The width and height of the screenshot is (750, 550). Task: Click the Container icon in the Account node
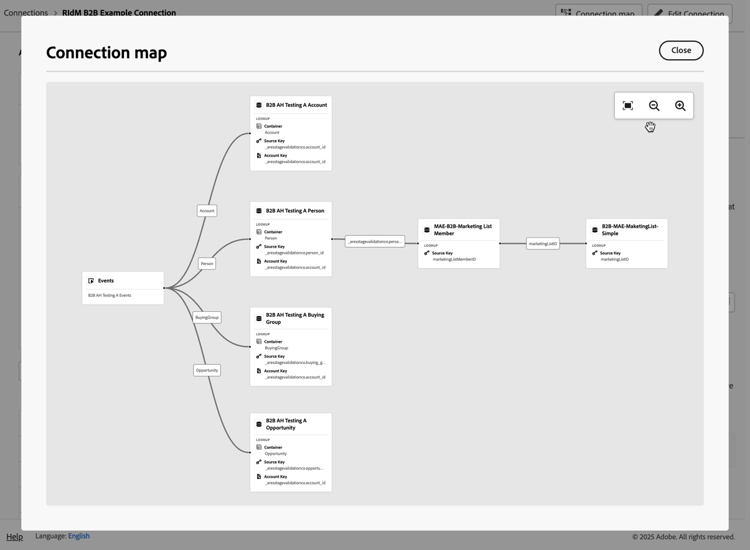coord(259,126)
